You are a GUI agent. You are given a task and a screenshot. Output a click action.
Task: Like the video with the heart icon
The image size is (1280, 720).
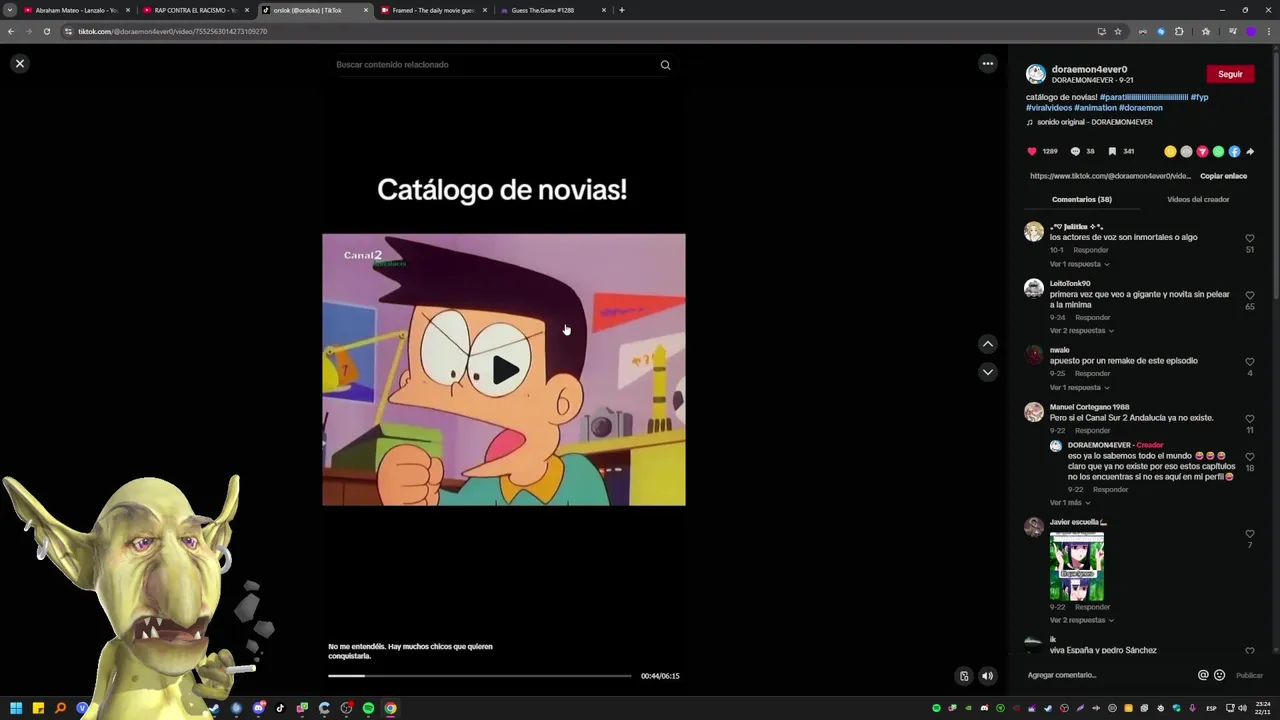(x=1032, y=152)
